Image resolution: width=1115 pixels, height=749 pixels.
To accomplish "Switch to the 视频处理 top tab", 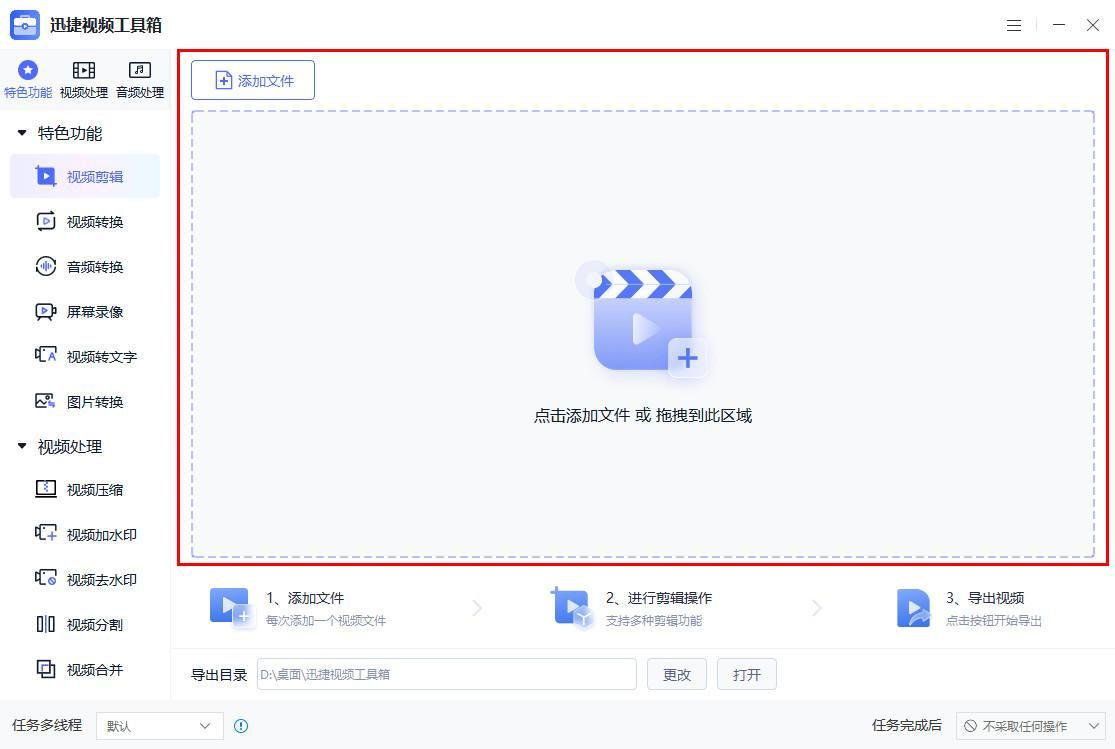I will 84,80.
